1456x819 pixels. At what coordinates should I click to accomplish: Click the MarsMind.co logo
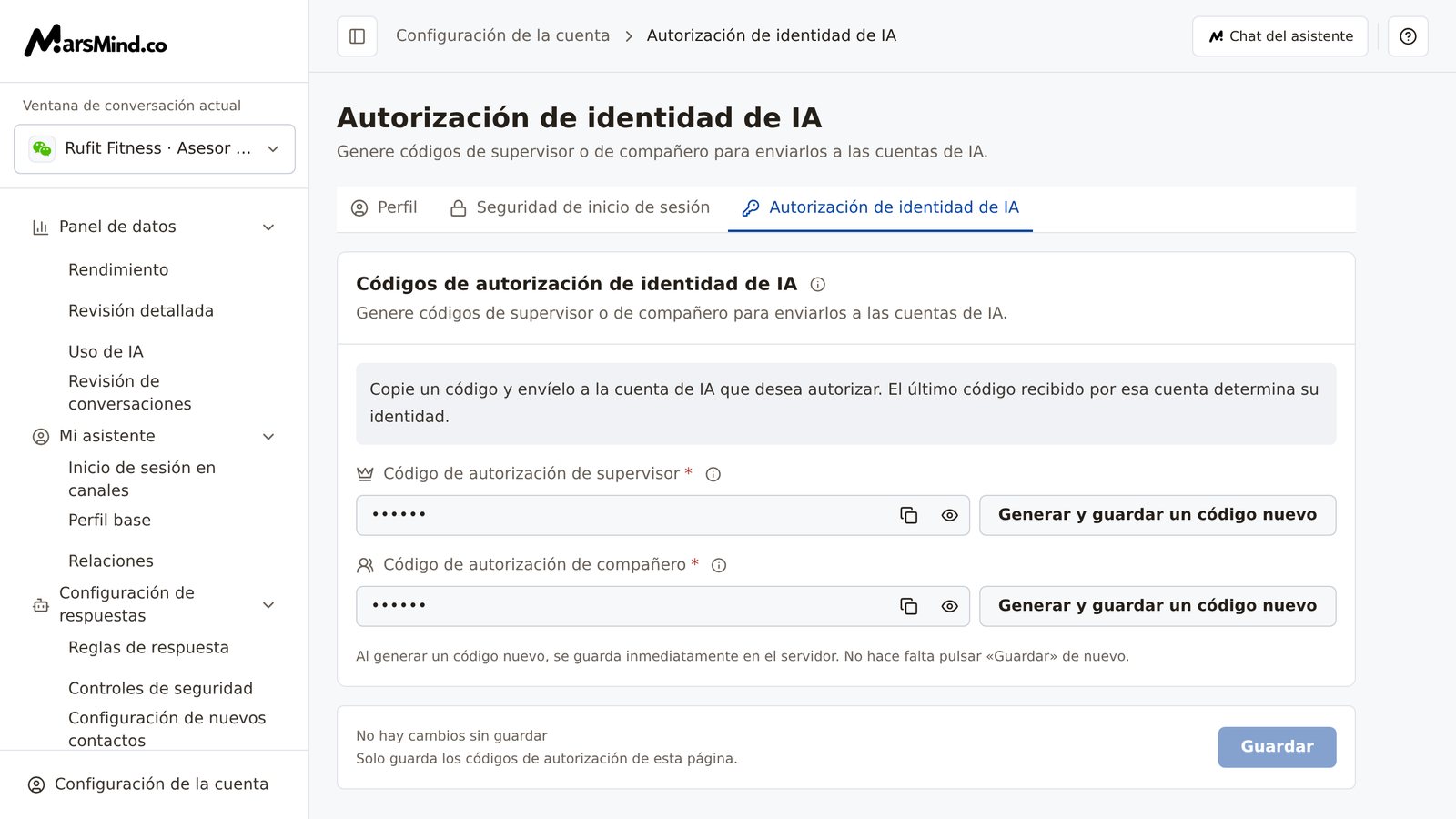coord(96,41)
